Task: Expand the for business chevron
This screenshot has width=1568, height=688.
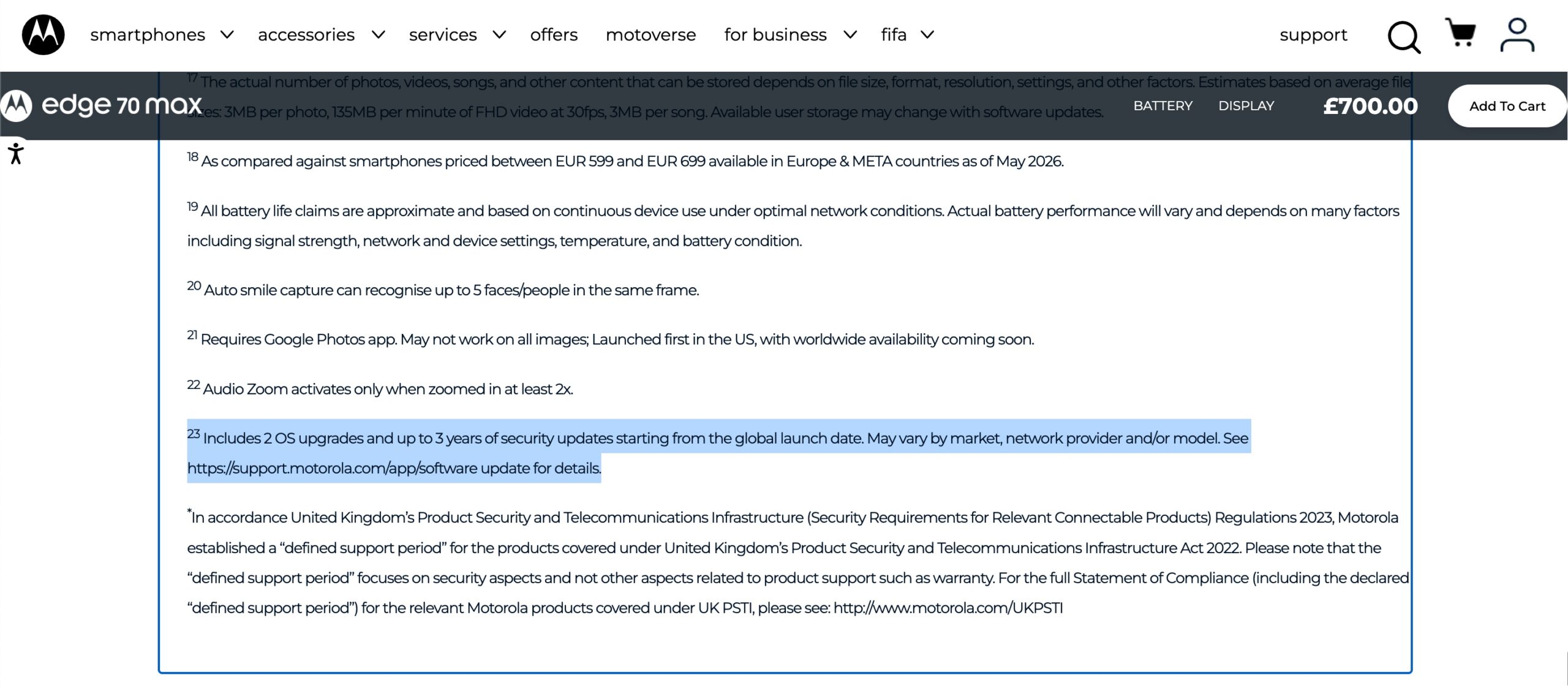Action: click(x=850, y=35)
